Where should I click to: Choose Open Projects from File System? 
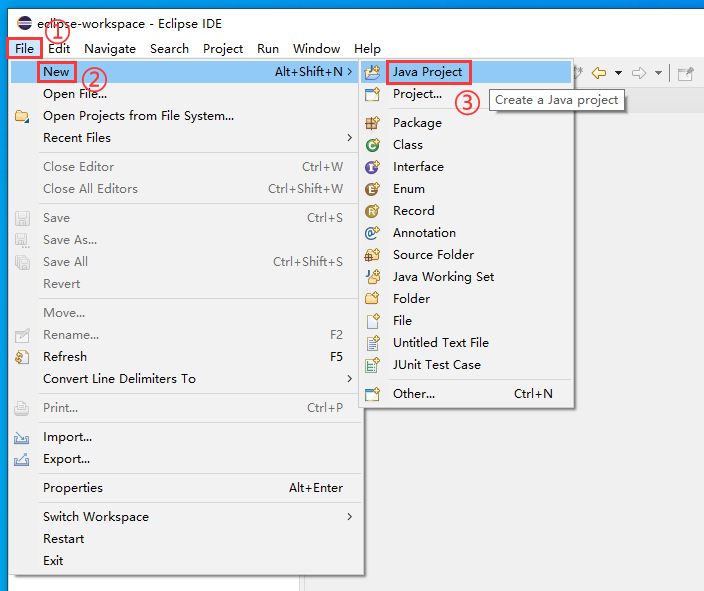tap(138, 116)
